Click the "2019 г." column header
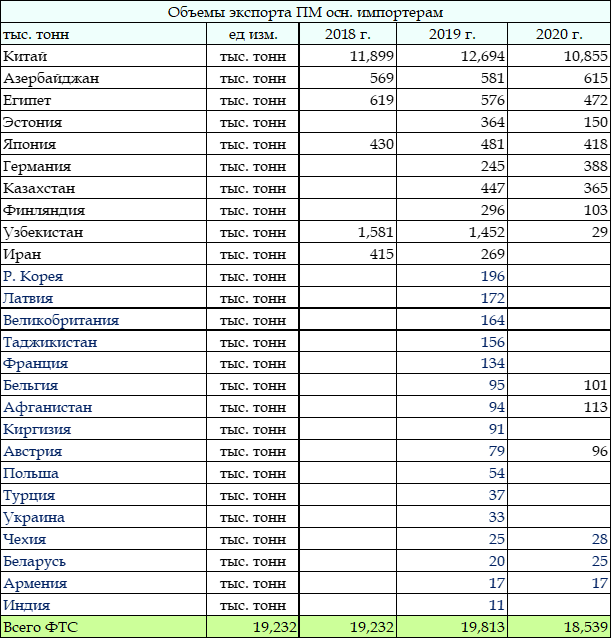Viewport: 612px width, 639px height. click(451, 34)
